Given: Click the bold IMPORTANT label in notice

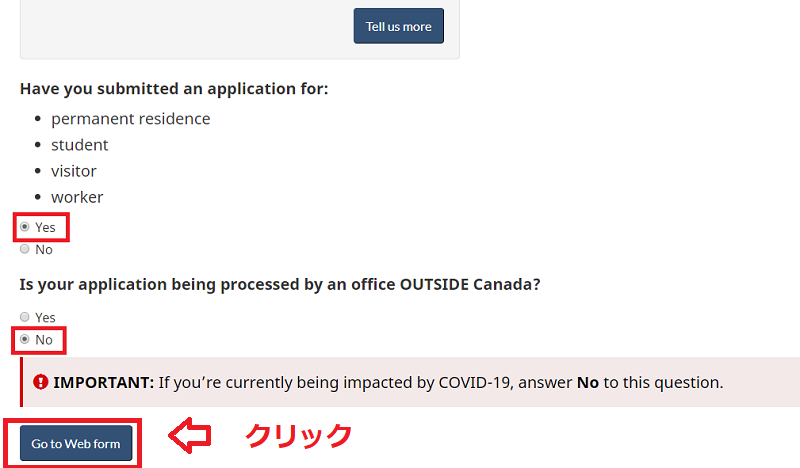Looking at the screenshot, I should coord(104,382).
